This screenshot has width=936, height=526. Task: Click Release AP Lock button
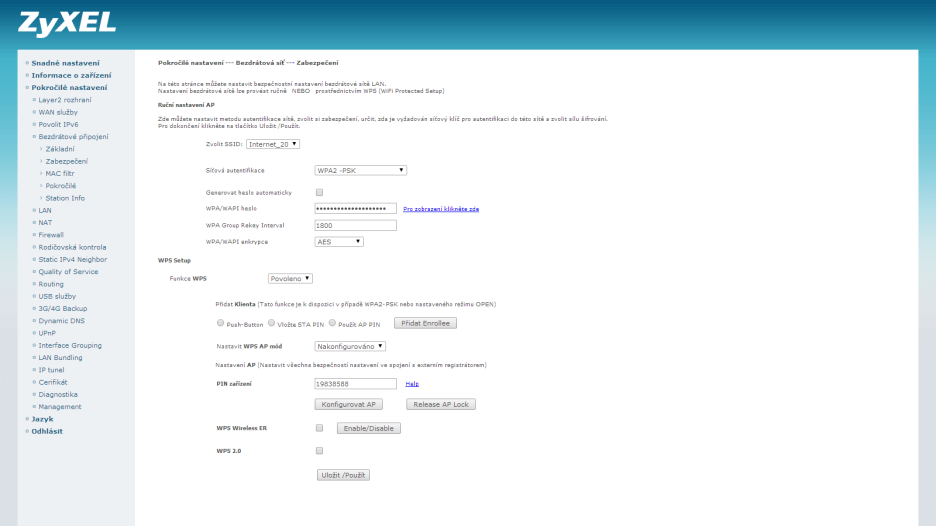(441, 404)
